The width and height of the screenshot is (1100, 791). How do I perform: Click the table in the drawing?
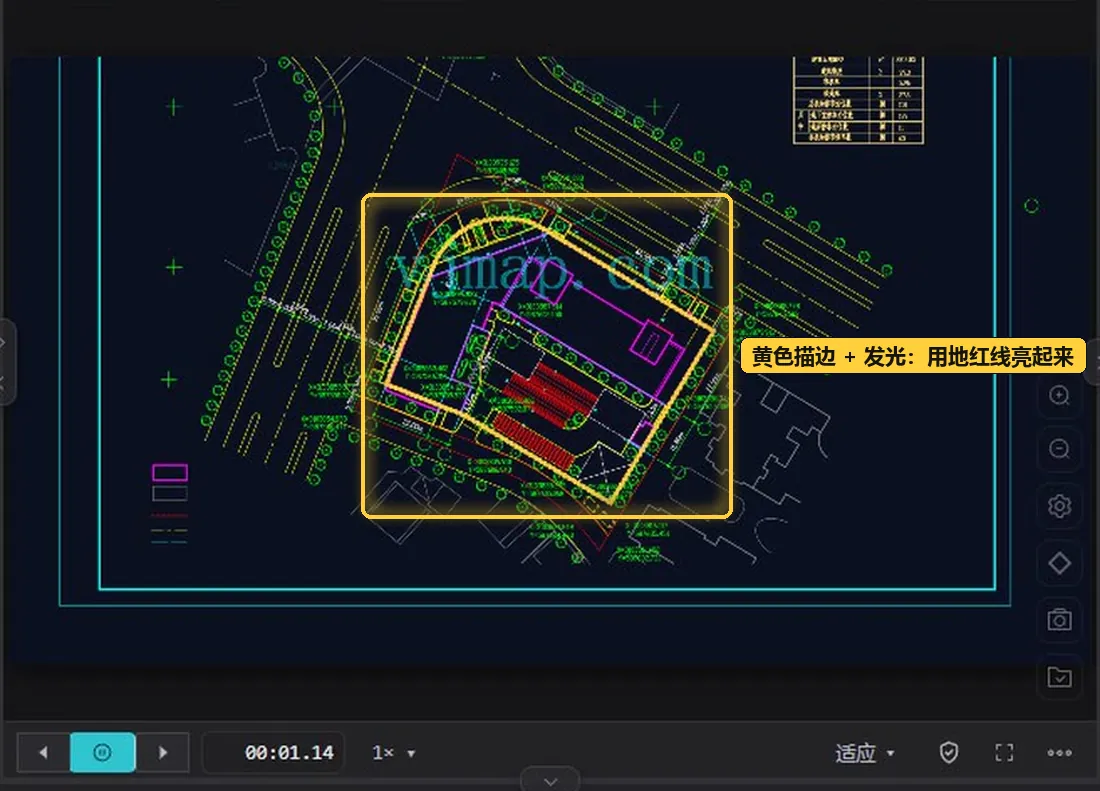click(x=858, y=100)
